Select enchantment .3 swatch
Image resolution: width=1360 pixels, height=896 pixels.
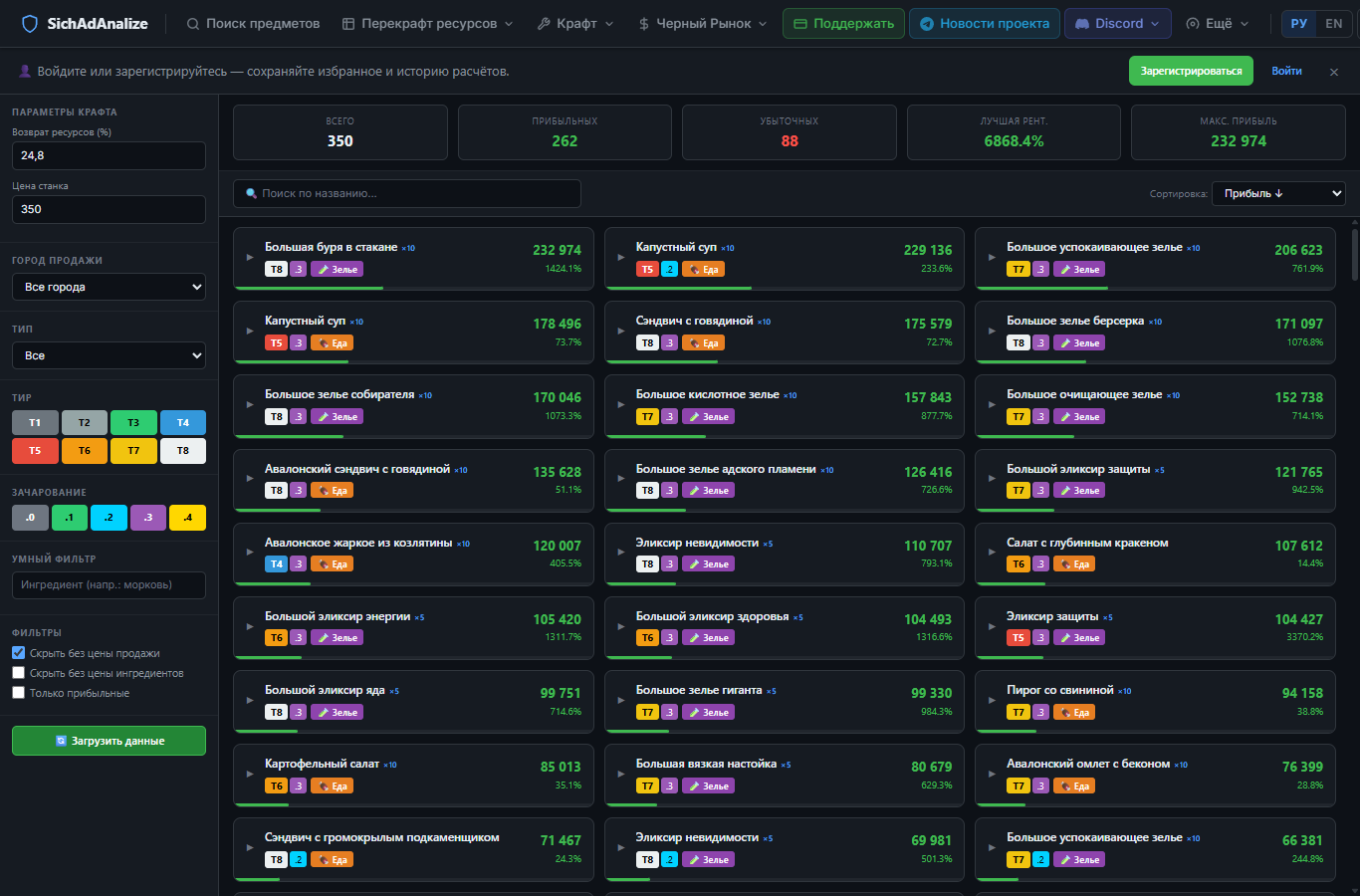point(148,518)
